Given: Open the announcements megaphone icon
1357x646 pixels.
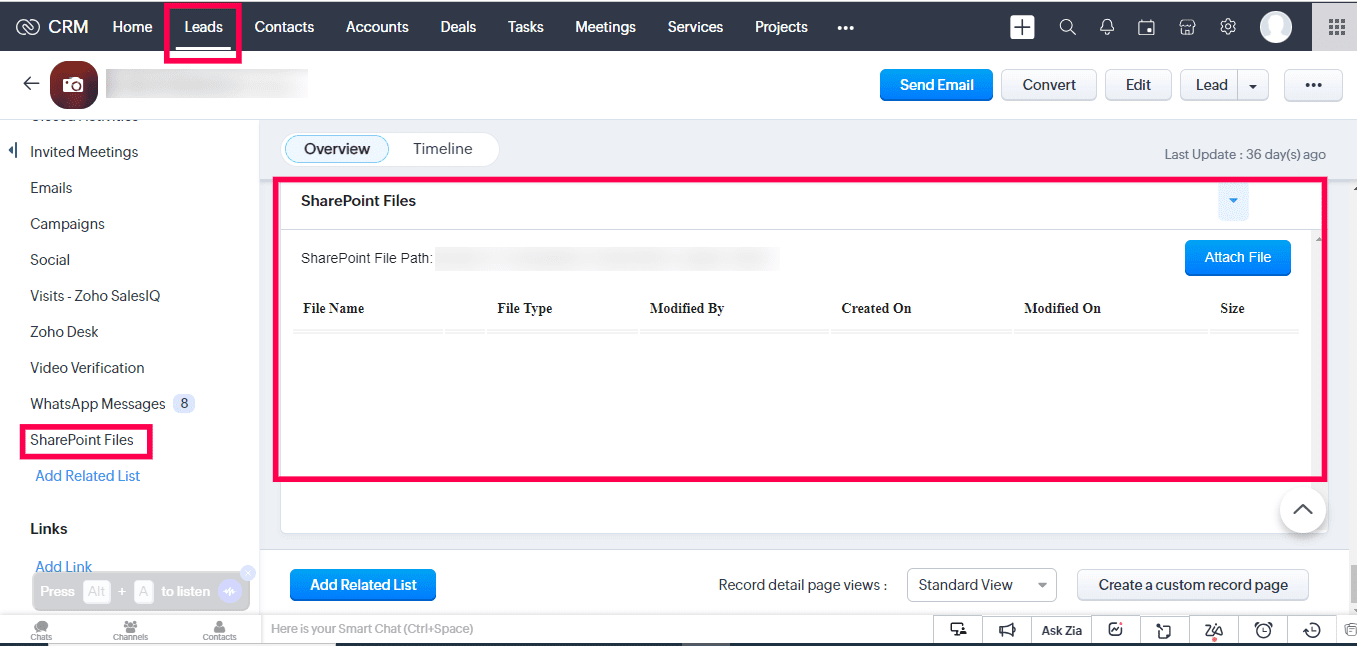Looking at the screenshot, I should [1007, 629].
